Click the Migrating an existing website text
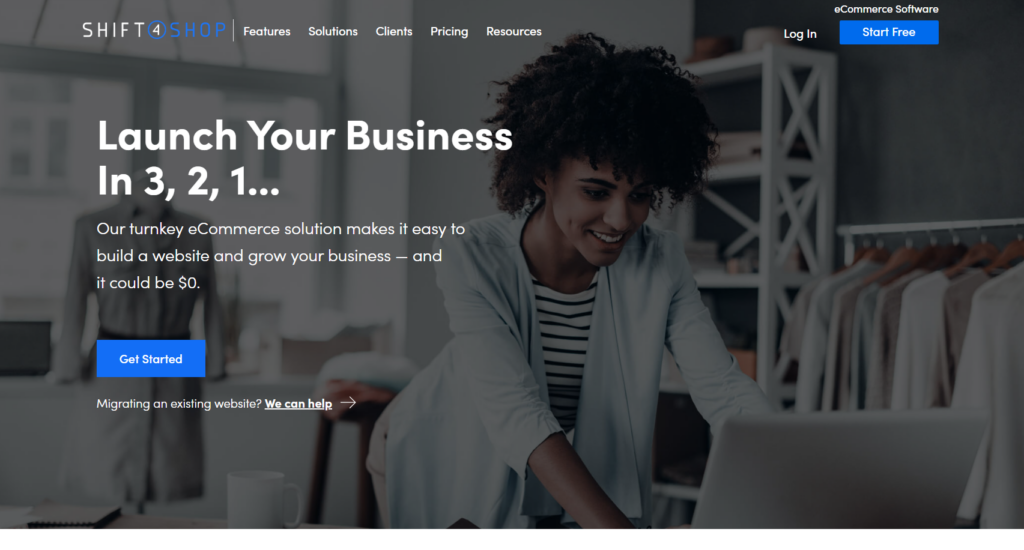Screen dimensions: 1024x550 178,404
